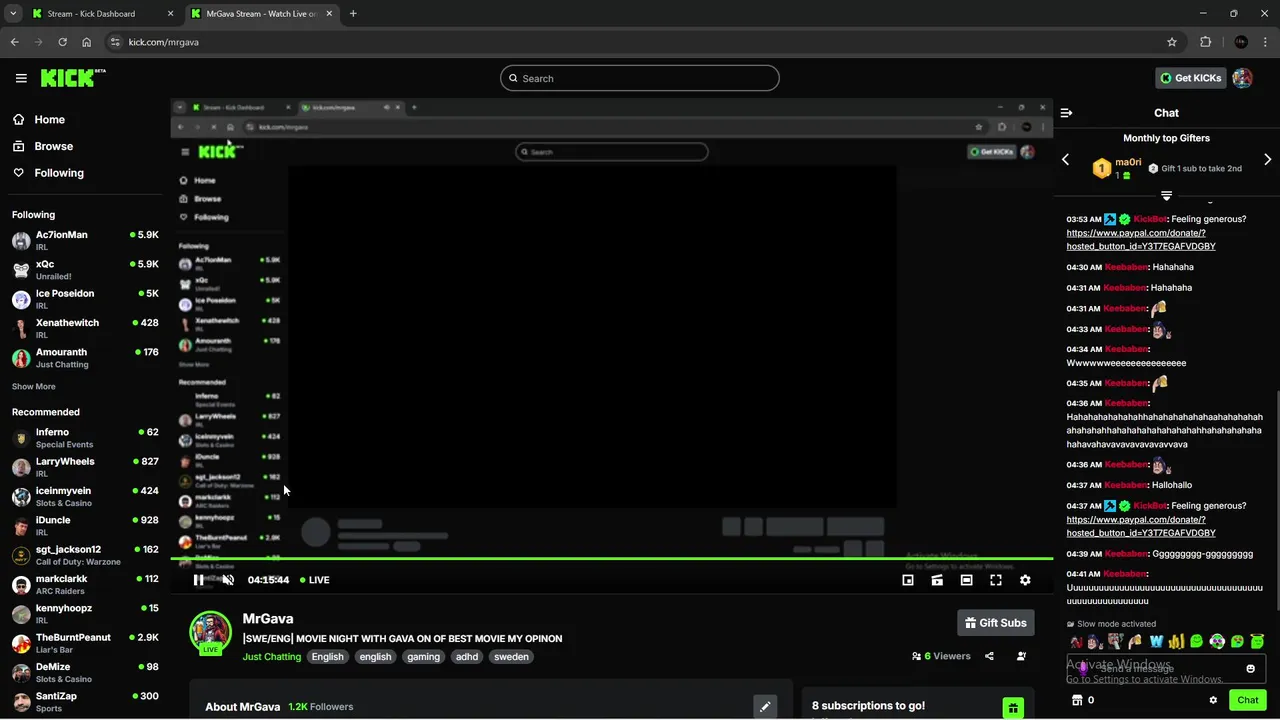Screen dimensions: 1280x720
Task: Open the Just Chatting category link
Action: point(272,657)
